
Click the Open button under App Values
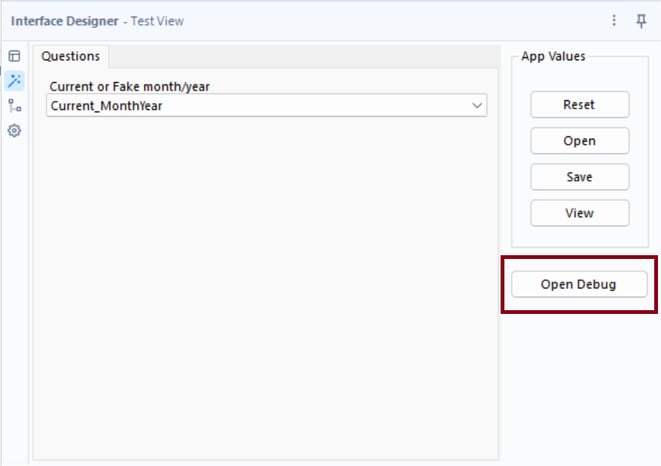click(579, 141)
